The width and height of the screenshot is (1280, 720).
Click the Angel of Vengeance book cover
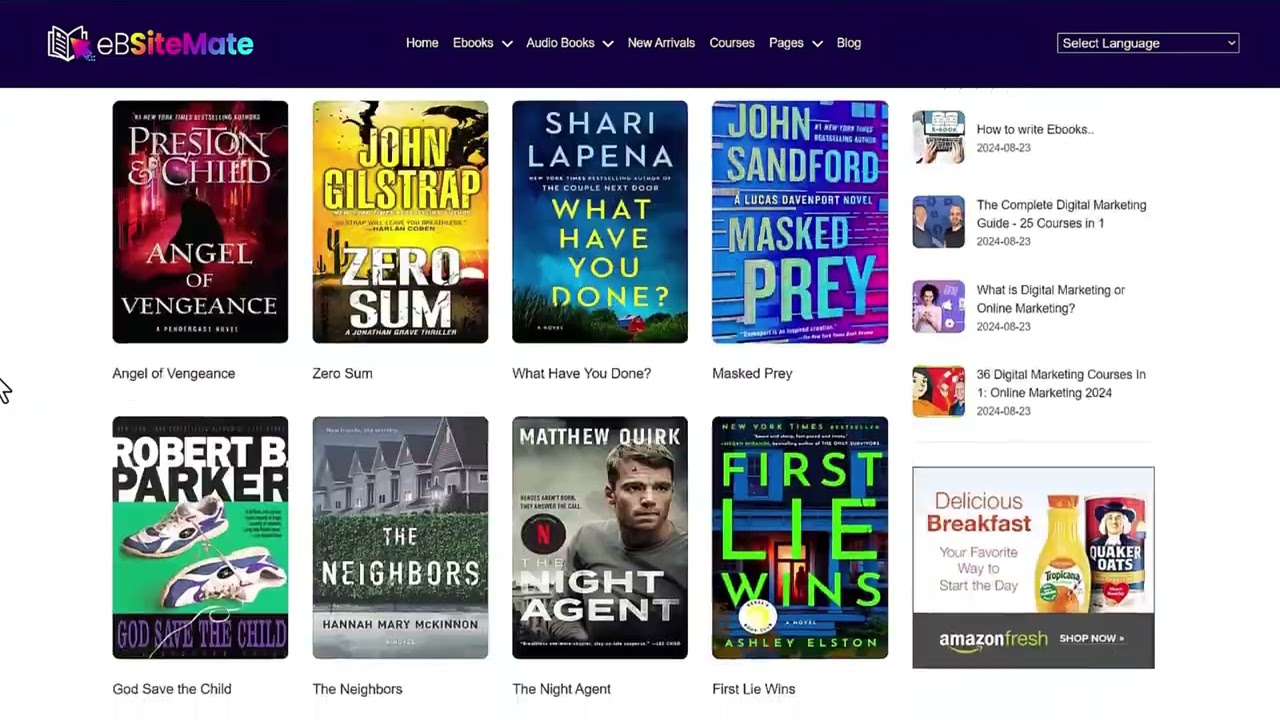click(x=200, y=222)
